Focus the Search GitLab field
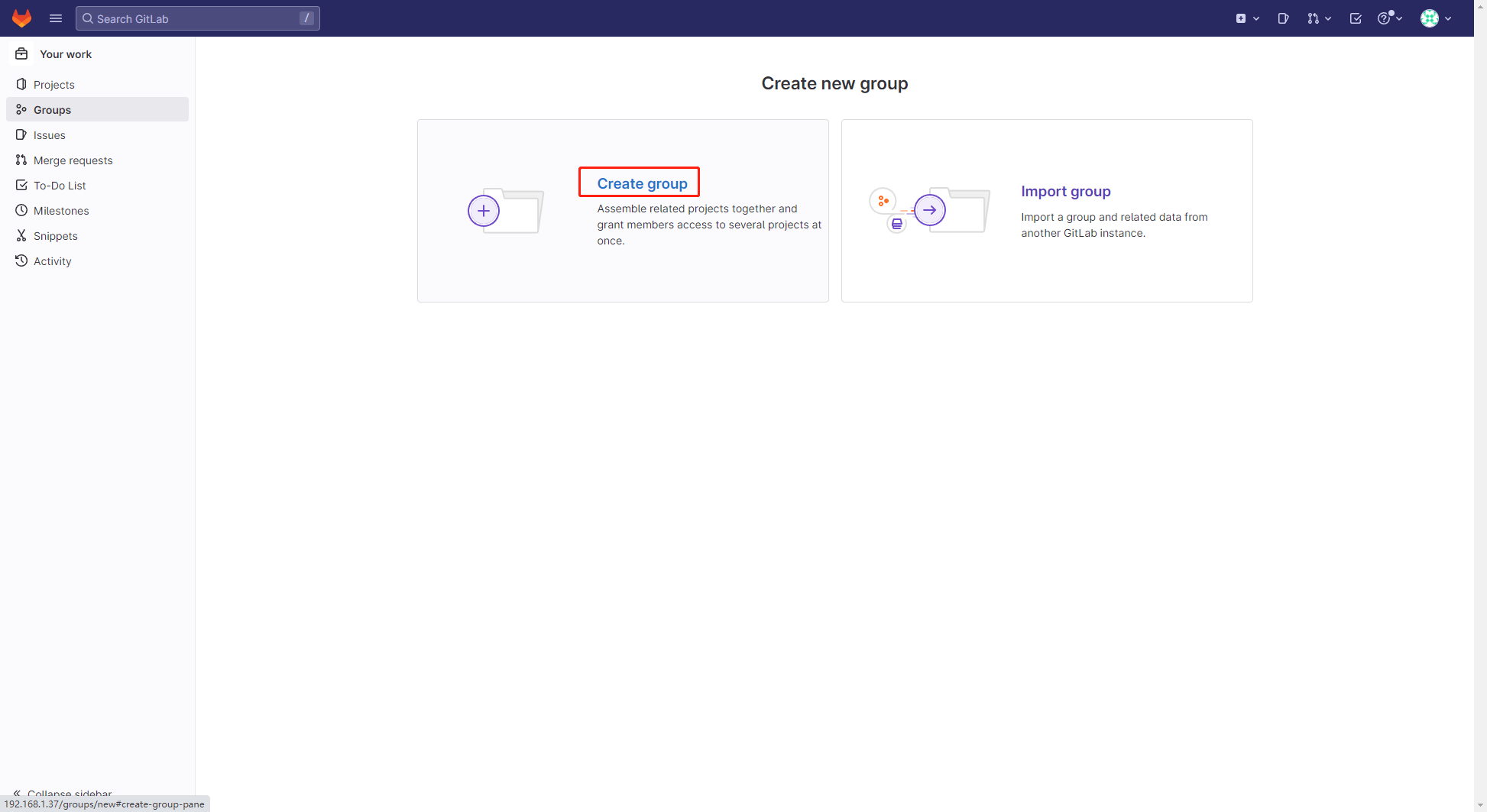Viewport: 1487px width, 812px height. [198, 18]
